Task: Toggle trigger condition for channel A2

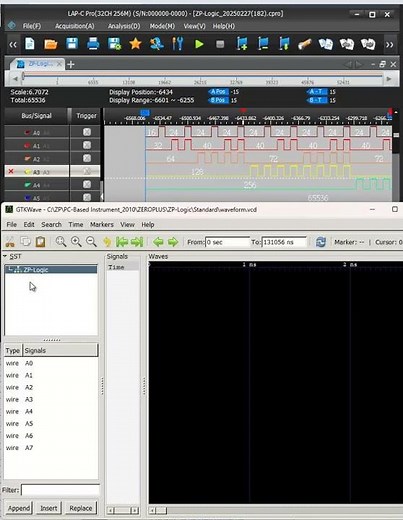Action: [87, 158]
